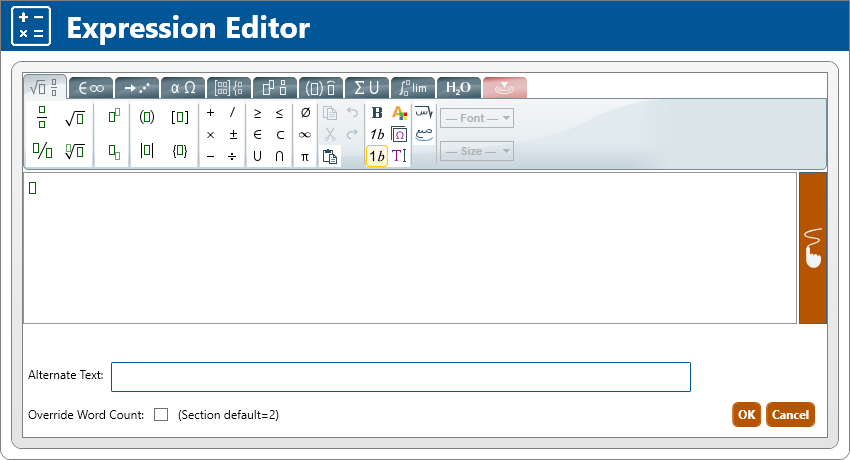The height and width of the screenshot is (460, 850).
Task: Open the Font dropdown
Action: point(477,118)
